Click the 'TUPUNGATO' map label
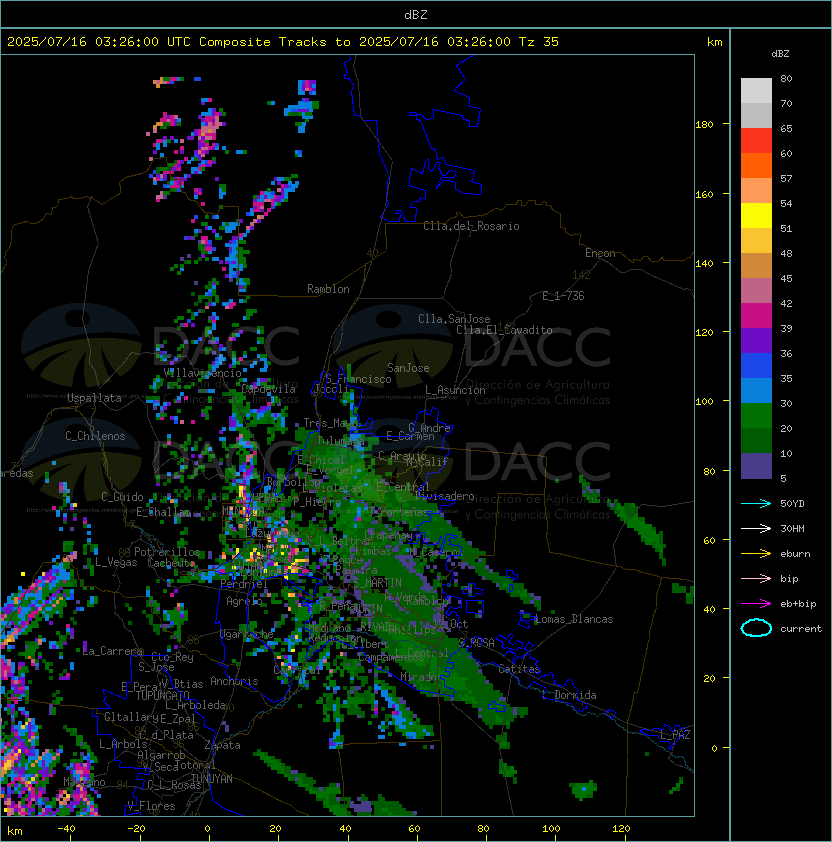 tap(162, 696)
